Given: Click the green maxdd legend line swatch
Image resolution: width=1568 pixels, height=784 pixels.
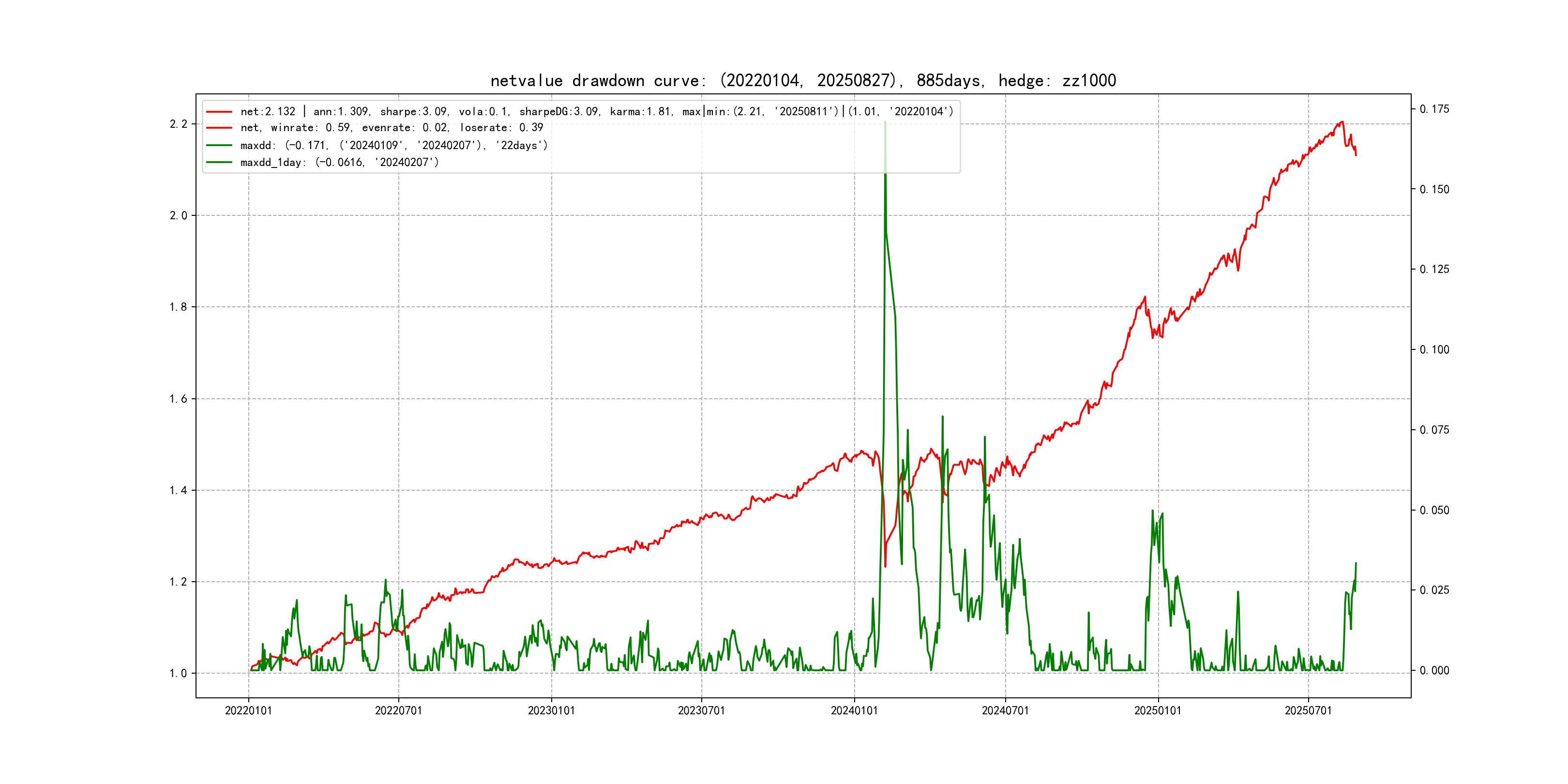Looking at the screenshot, I should [x=219, y=146].
